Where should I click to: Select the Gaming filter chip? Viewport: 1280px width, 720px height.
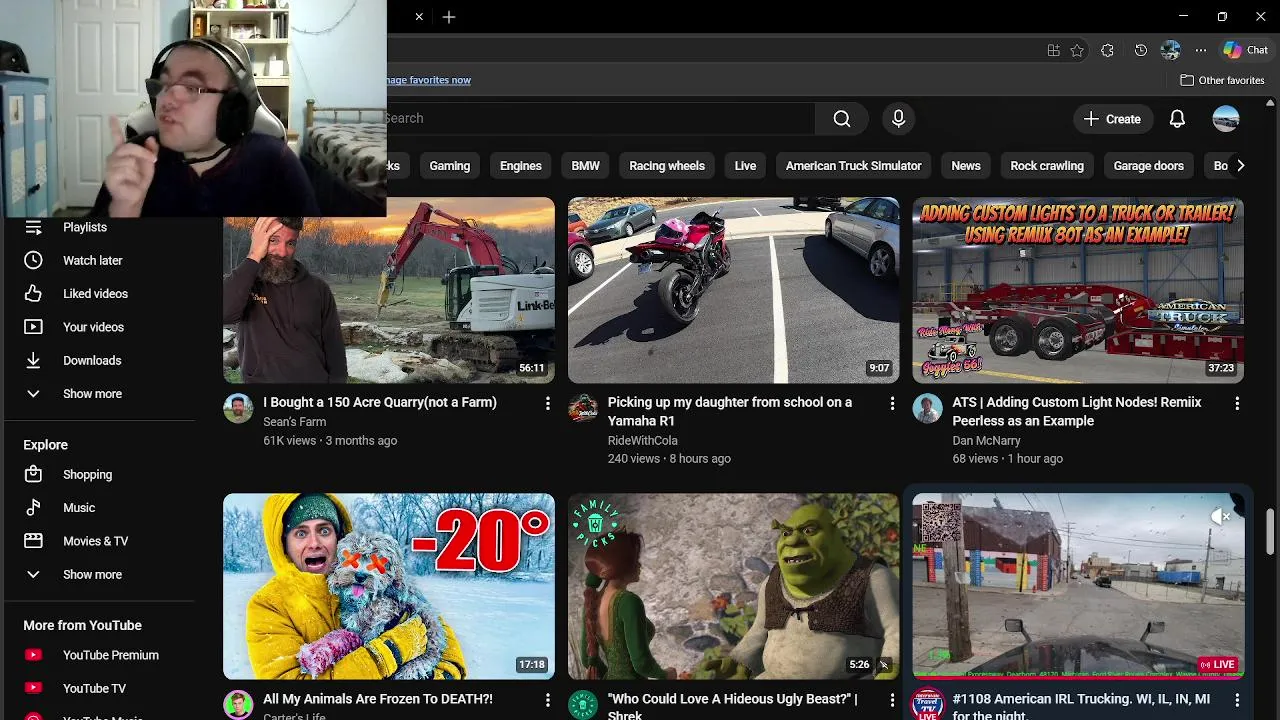tap(449, 166)
